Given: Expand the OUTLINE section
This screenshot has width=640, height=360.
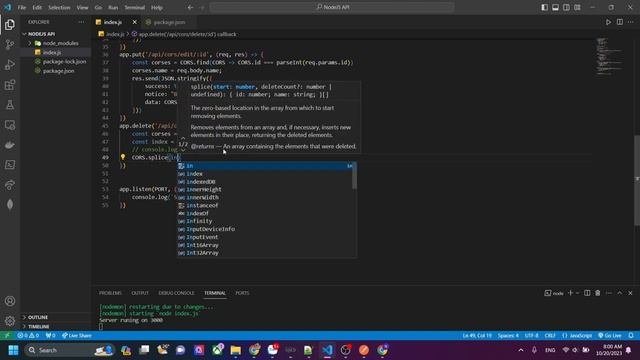Looking at the screenshot, I should click(x=38, y=317).
